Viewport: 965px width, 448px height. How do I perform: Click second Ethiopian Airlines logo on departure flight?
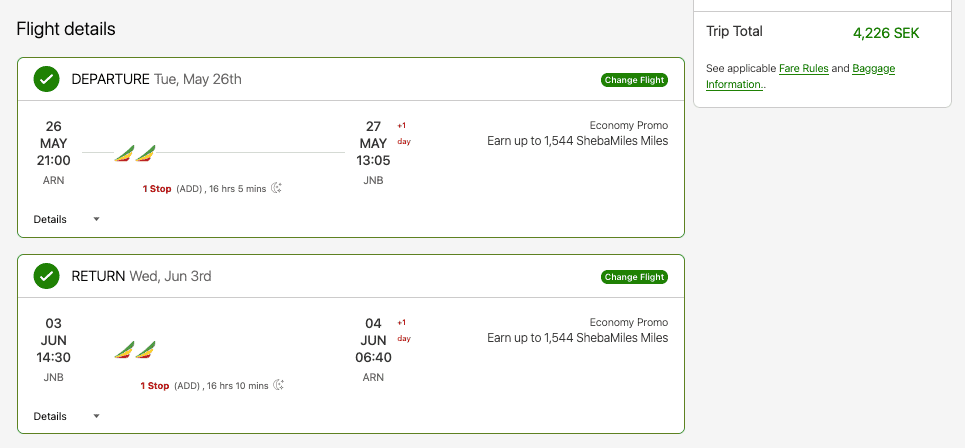(x=146, y=153)
